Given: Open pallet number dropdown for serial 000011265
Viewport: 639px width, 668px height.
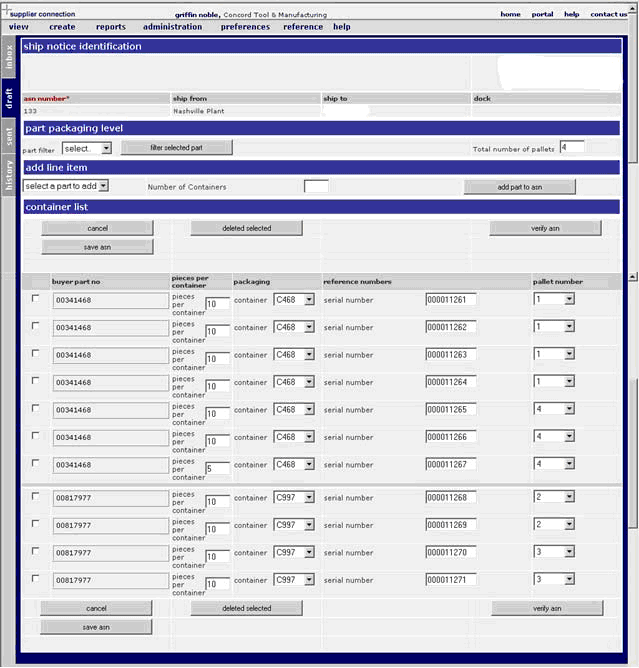Looking at the screenshot, I should click(554, 409).
